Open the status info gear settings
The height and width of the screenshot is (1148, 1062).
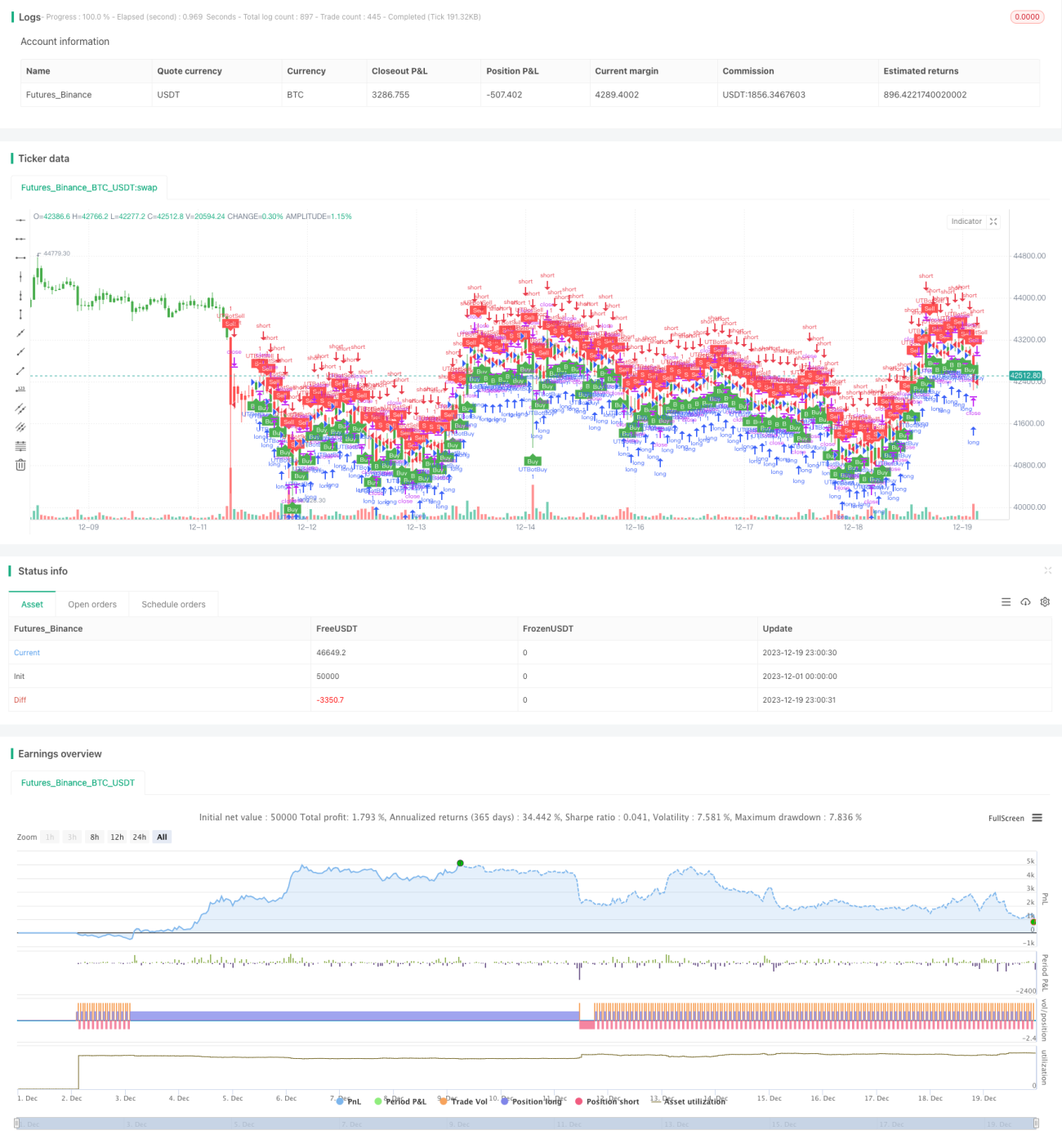click(1045, 602)
